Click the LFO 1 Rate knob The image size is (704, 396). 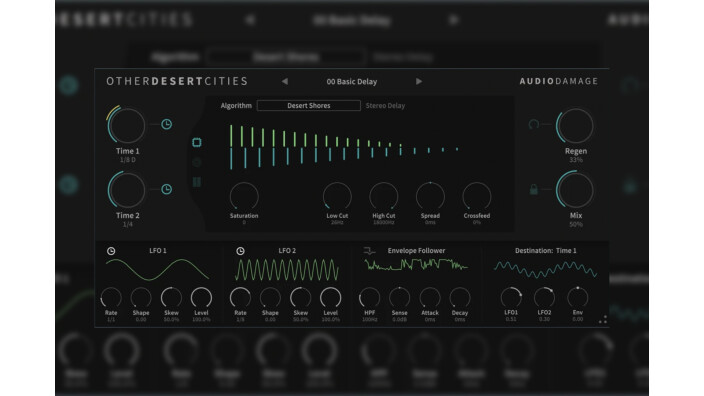(111, 297)
